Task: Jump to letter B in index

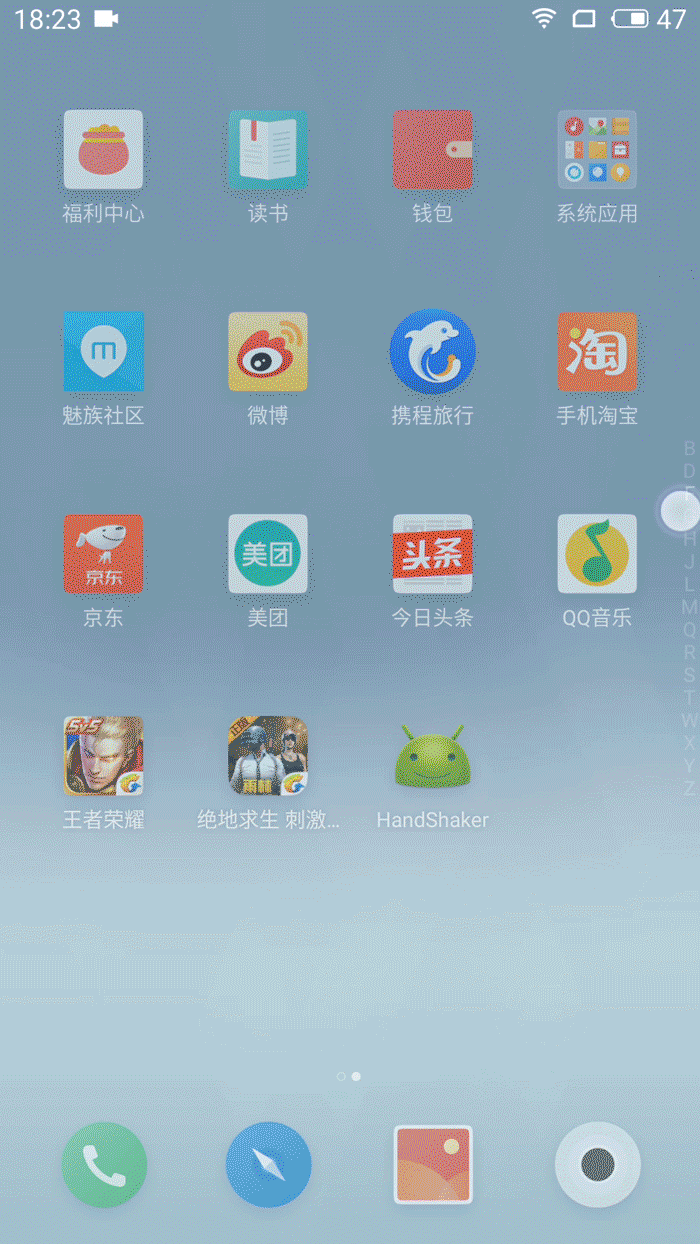Action: pyautogui.click(x=689, y=448)
